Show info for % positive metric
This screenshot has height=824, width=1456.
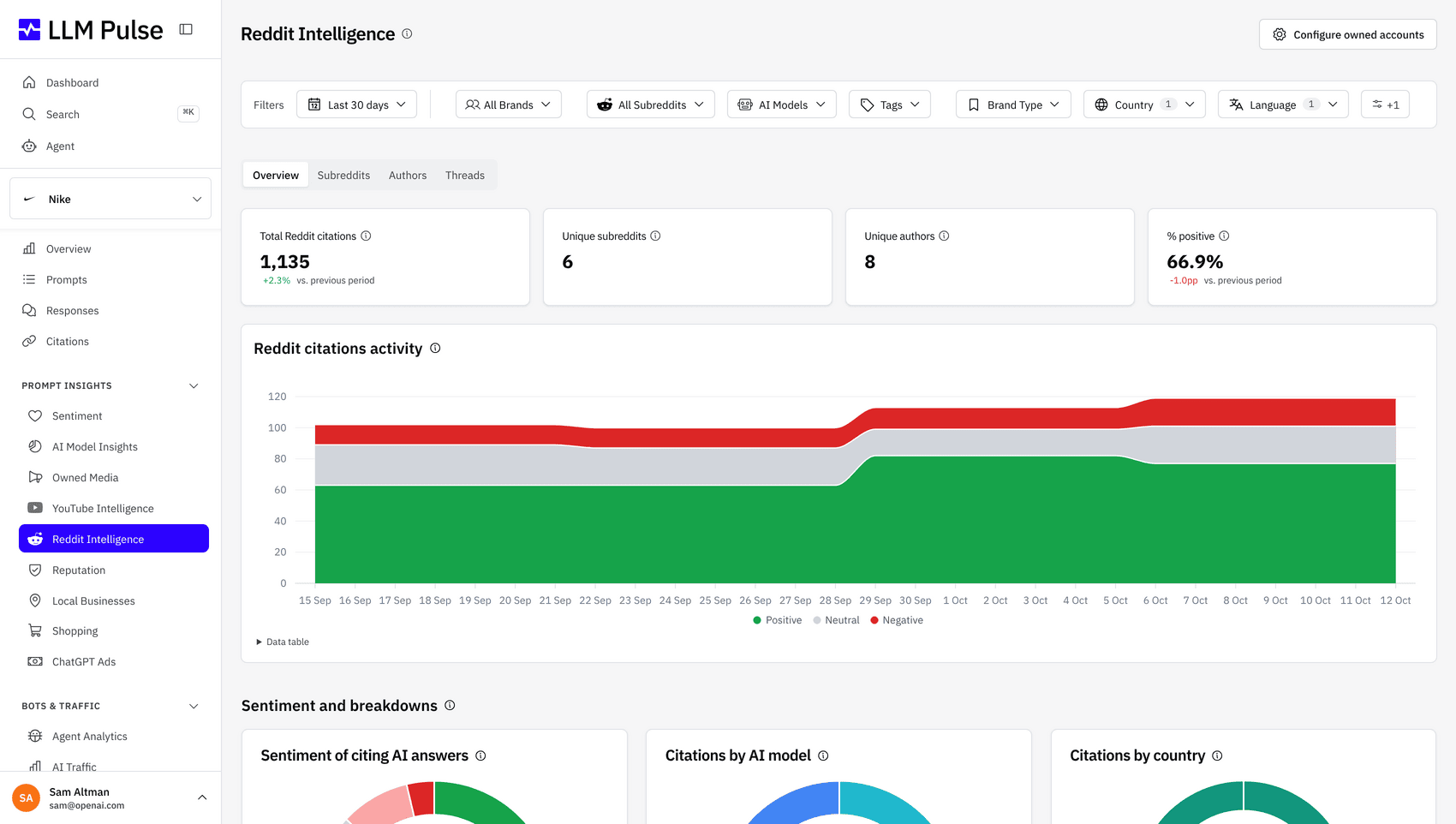[x=1224, y=236]
